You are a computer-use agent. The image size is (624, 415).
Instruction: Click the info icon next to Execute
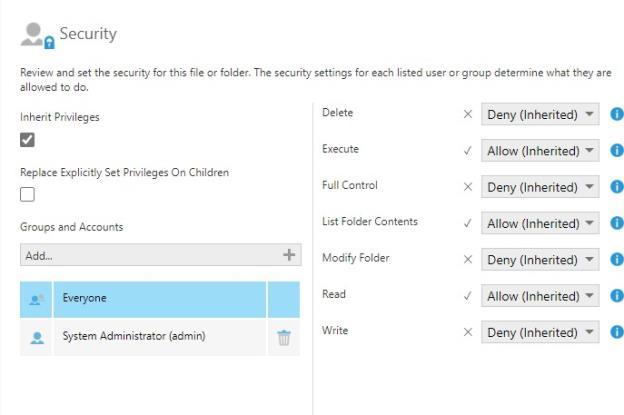coord(616,151)
